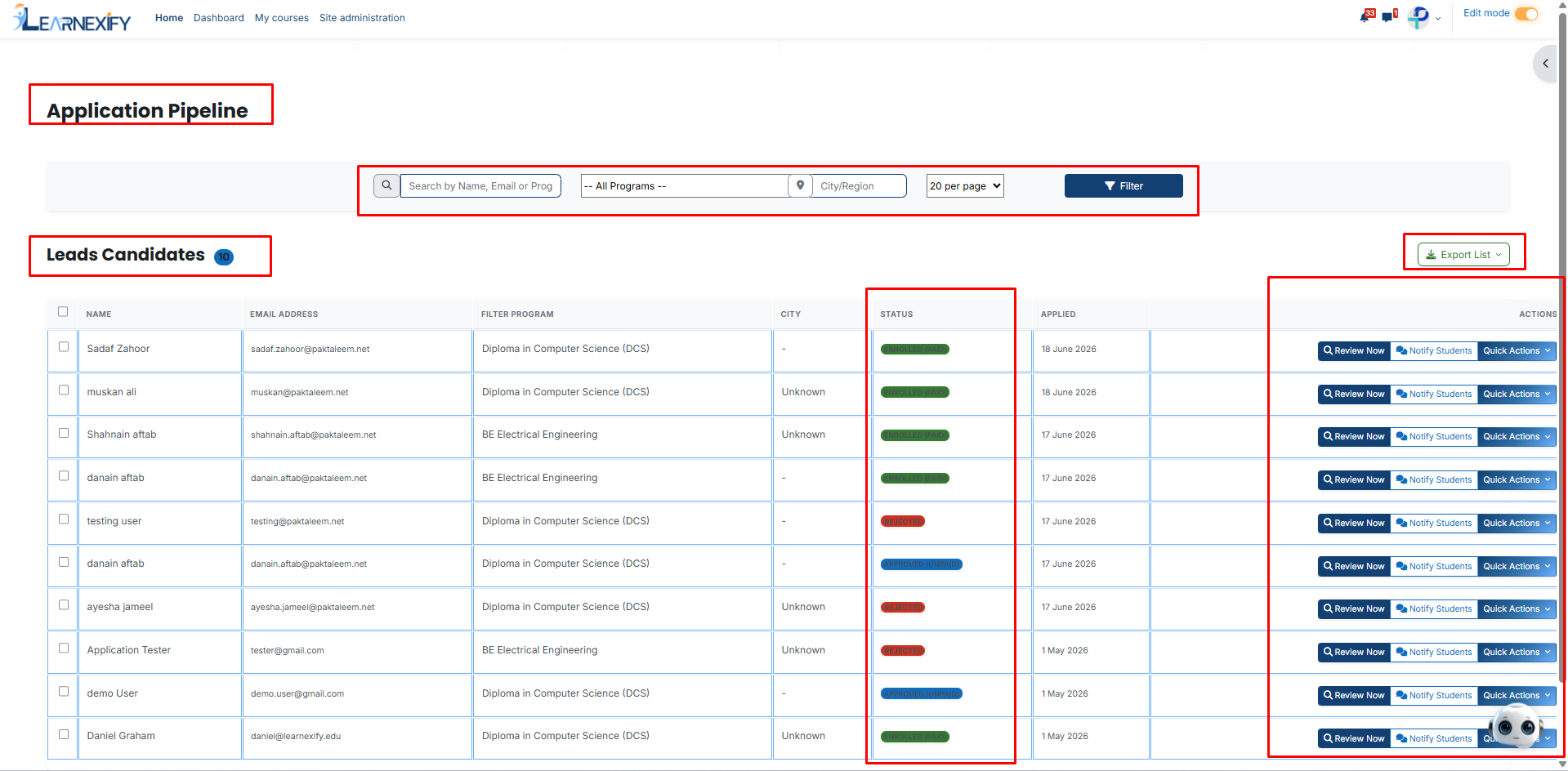Check the Daniel Graham row checkbox
This screenshot has height=771, width=1568.
pos(64,734)
